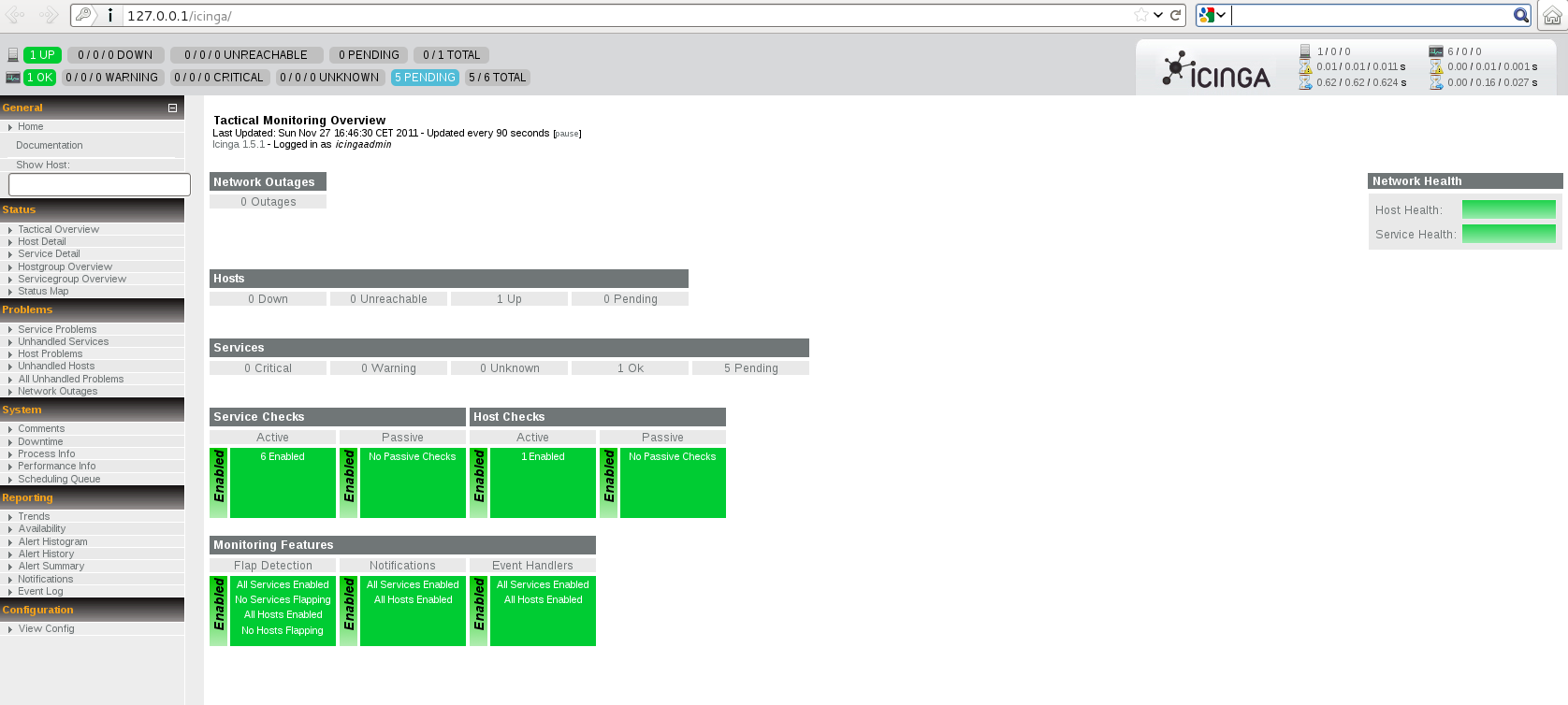Open the address bar history dropdown
The height and width of the screenshot is (705, 1568).
point(1158,15)
